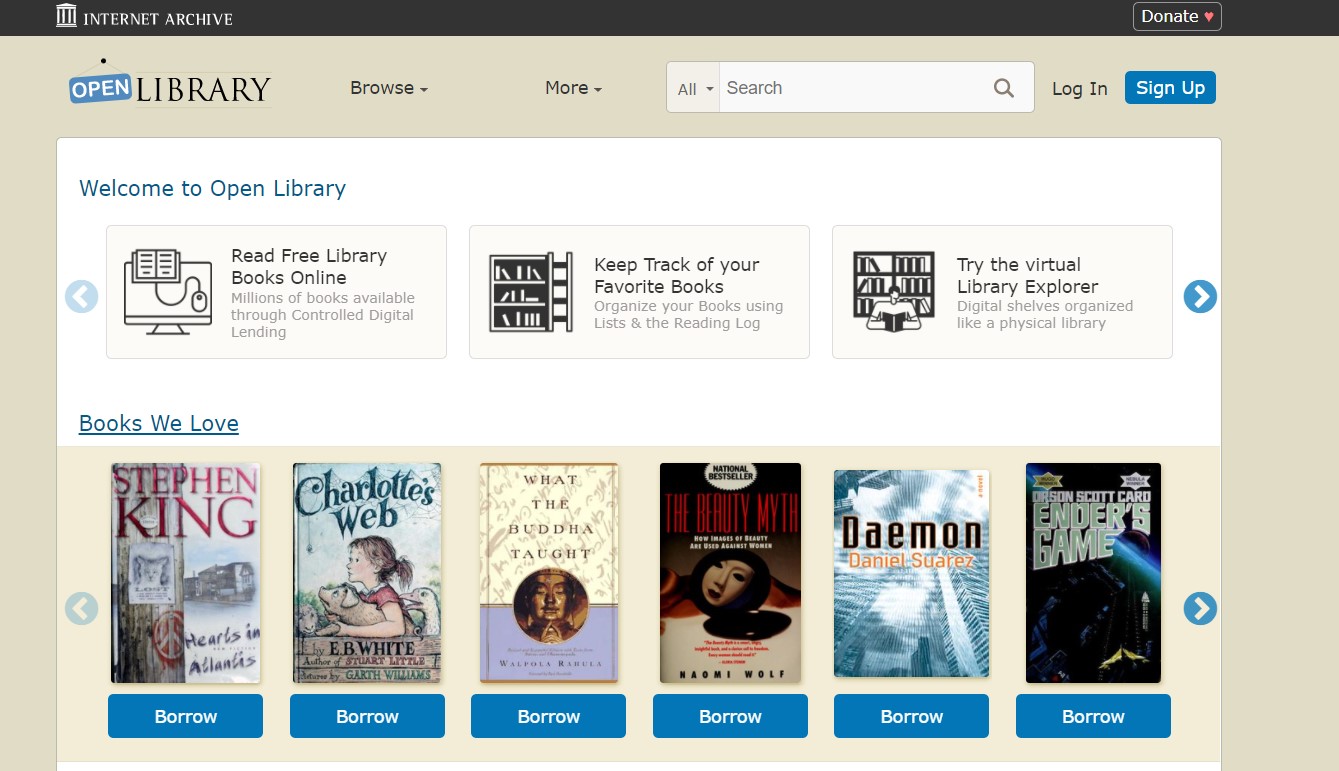This screenshot has width=1339, height=771.
Task: Open the What the Buddha Taught cover
Action: point(549,573)
